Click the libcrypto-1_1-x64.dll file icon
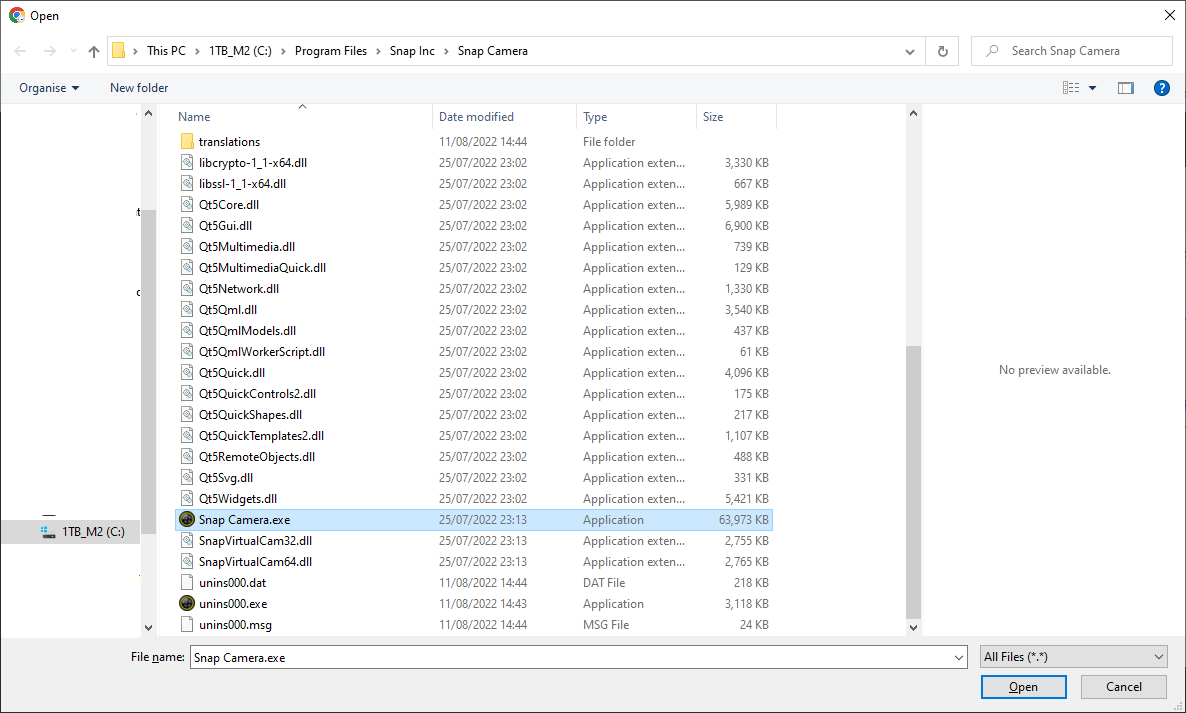1186x713 pixels. tap(187, 163)
